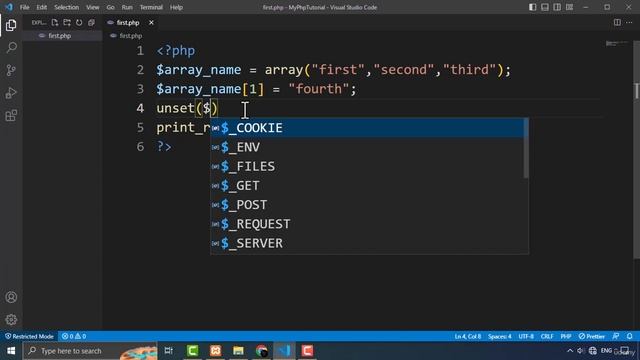The width and height of the screenshot is (640, 360).
Task: Open the Extensions view
Action: (x=11, y=116)
